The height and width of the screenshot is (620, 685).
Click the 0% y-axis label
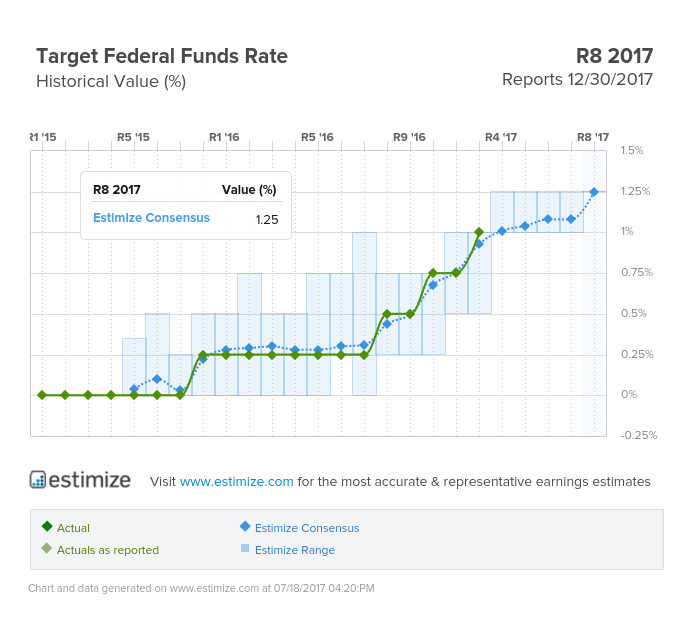tap(629, 394)
